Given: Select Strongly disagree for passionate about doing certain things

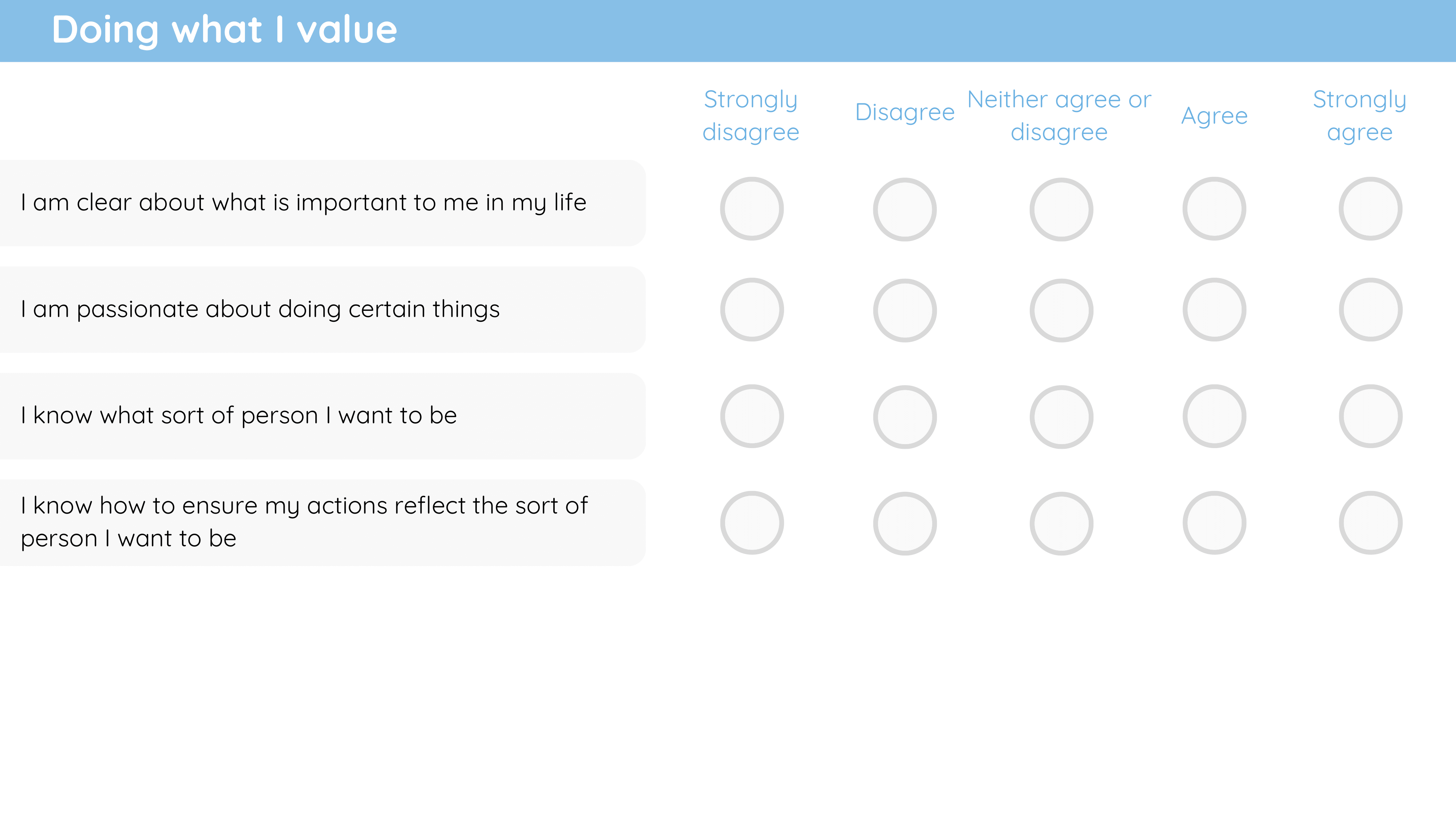Looking at the screenshot, I should (752, 310).
